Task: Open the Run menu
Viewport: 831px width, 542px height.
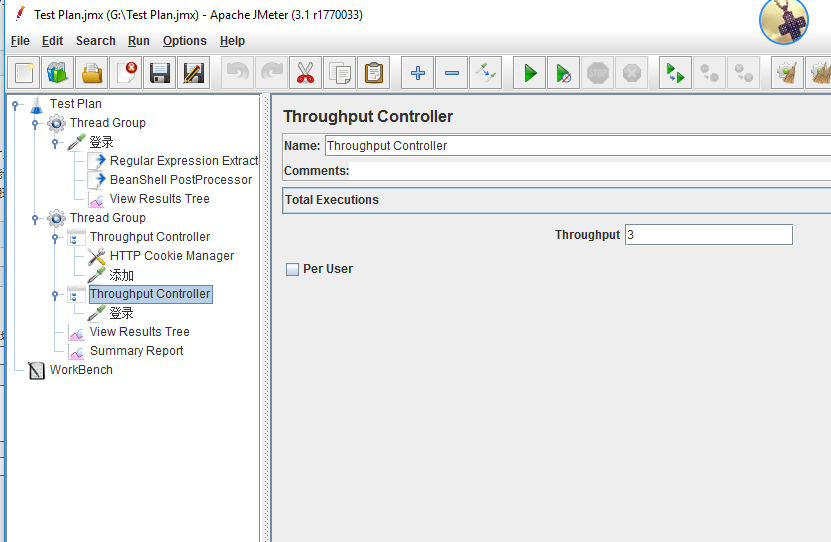Action: pyautogui.click(x=138, y=41)
